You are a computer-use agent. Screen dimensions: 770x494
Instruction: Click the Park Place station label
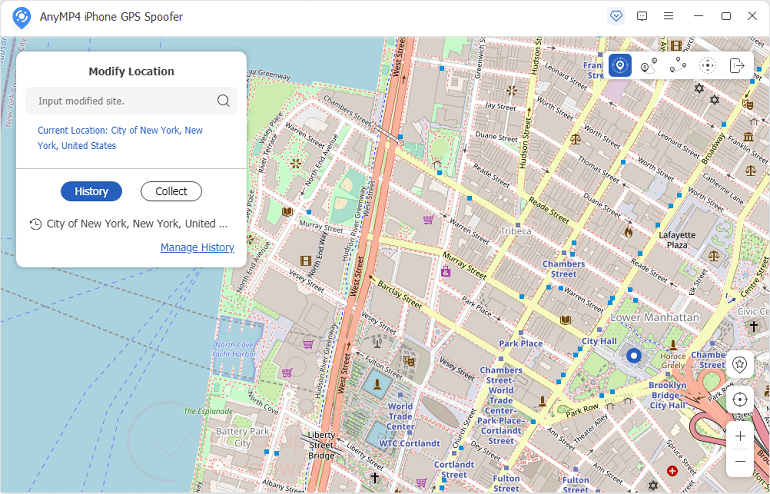pyautogui.click(x=521, y=344)
